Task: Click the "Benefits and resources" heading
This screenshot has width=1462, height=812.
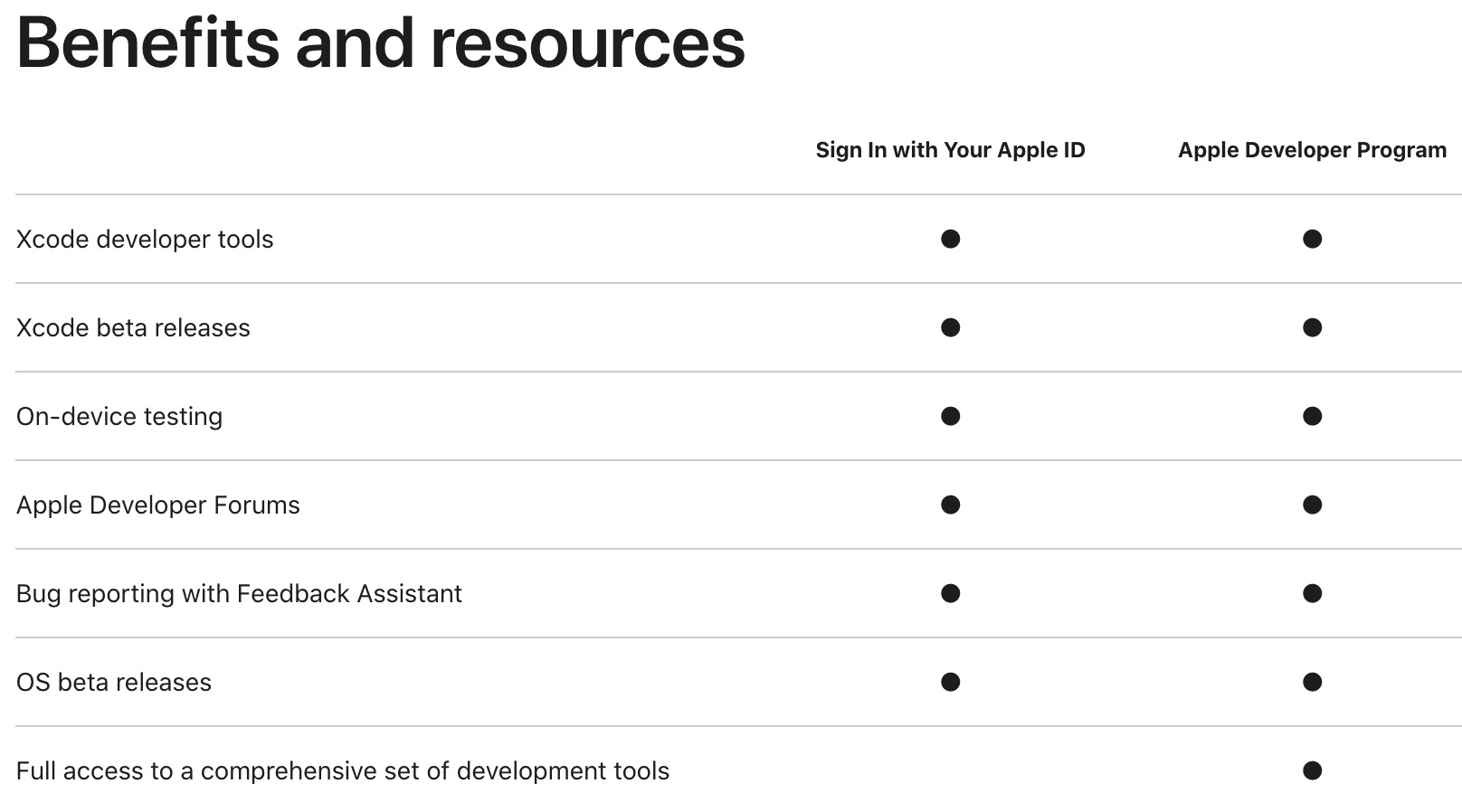Action: click(x=380, y=43)
